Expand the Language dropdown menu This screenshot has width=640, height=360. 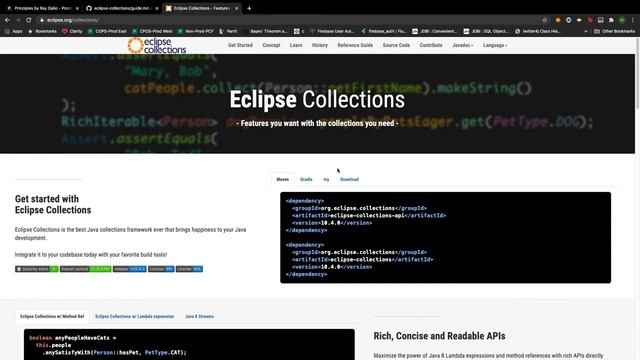pos(495,45)
